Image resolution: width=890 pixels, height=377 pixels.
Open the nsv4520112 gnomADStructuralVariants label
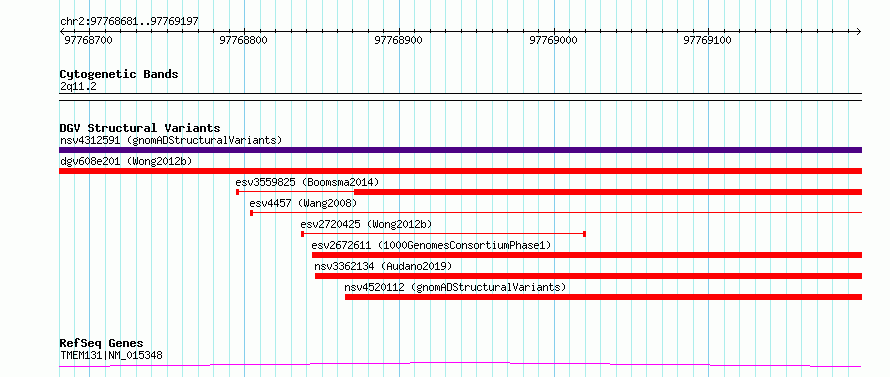[x=455, y=287]
